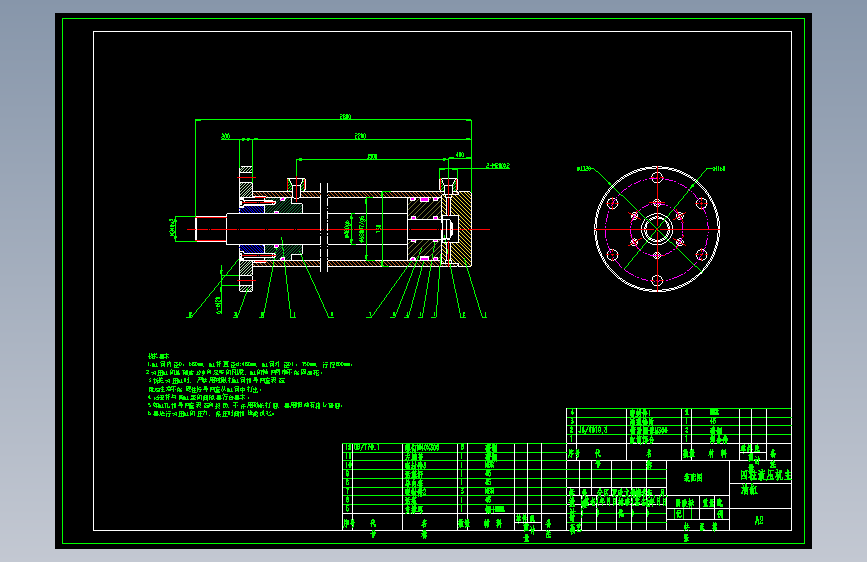The width and height of the screenshot is (867, 562).
Task: Click the technical requirements heading above notes
Action: click(158, 356)
